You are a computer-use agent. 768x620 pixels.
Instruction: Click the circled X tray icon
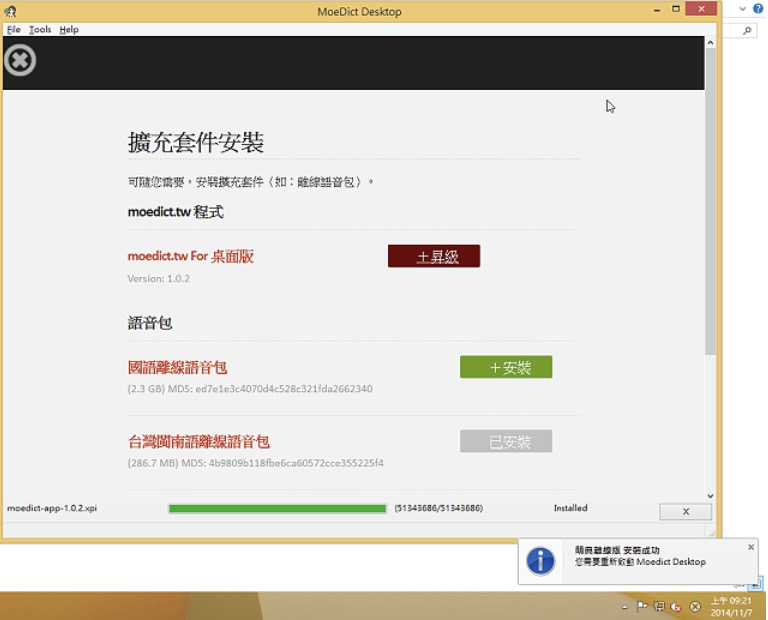coord(695,607)
